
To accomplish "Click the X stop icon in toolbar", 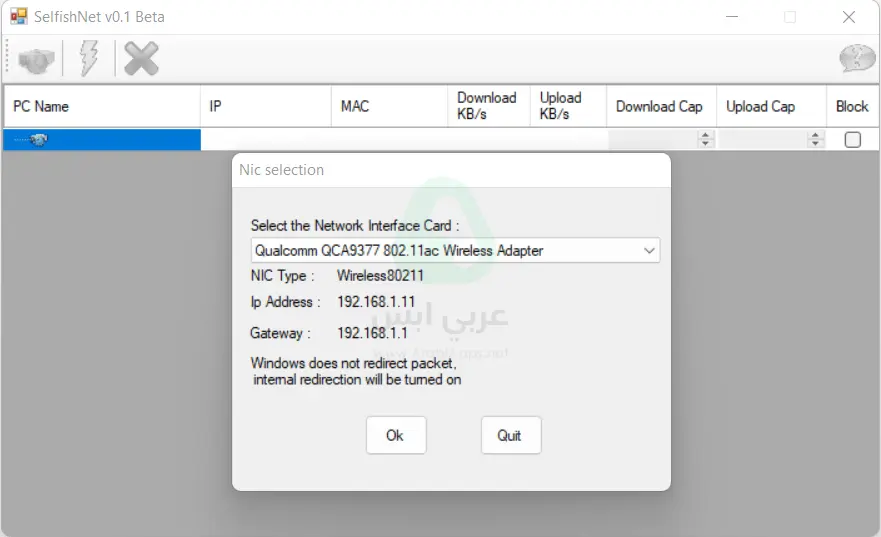I will pos(141,60).
